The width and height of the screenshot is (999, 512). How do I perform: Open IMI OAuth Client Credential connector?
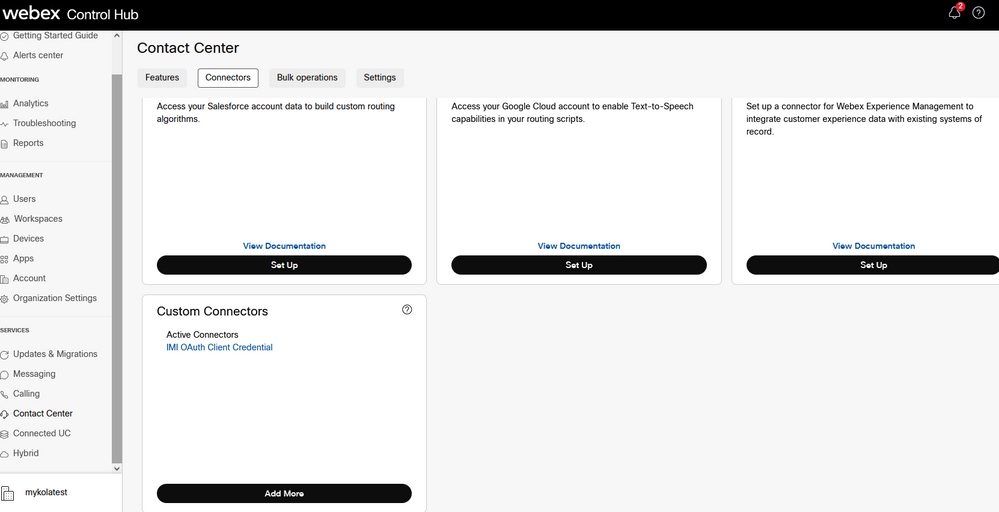coord(219,348)
